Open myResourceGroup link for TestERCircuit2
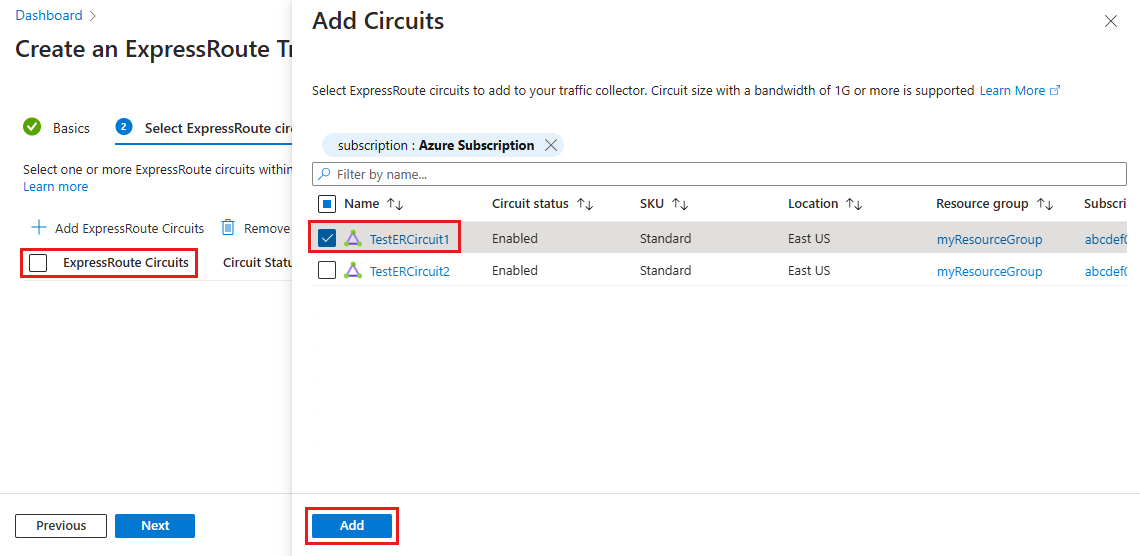This screenshot has height=556, width=1140. point(990,272)
